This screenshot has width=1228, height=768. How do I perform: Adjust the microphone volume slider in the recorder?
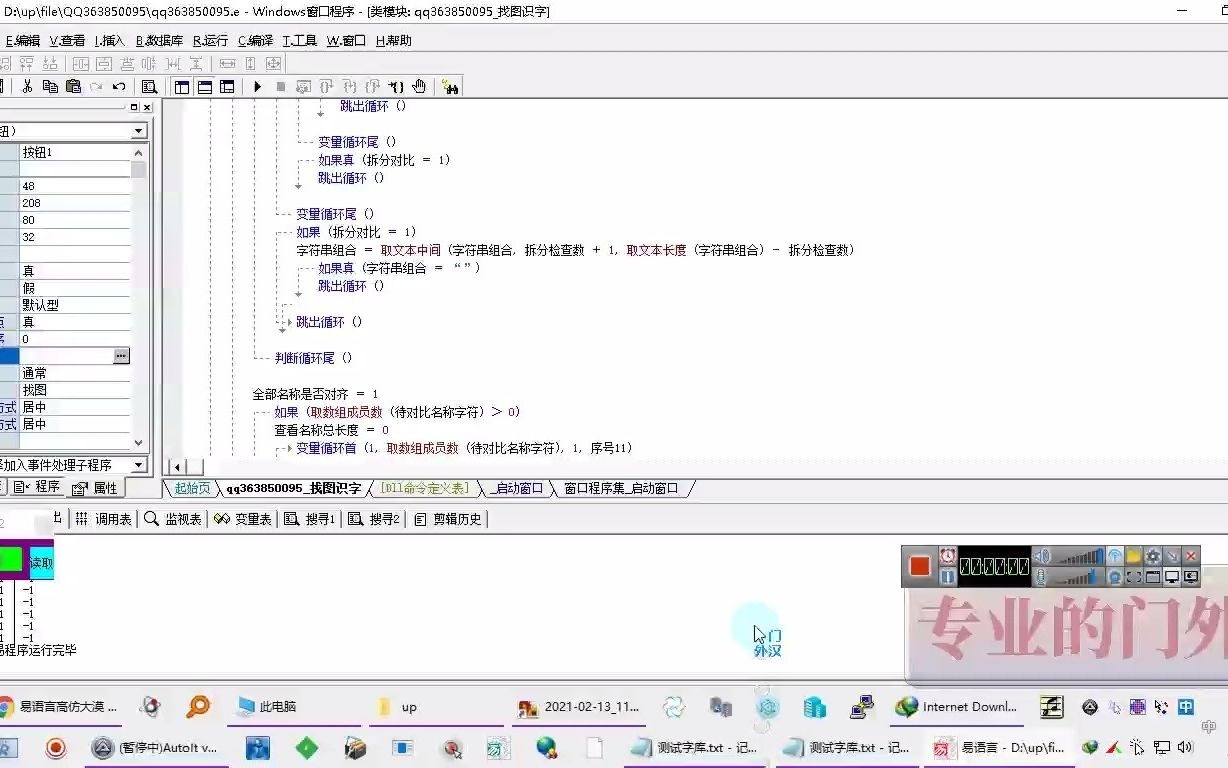(1075, 578)
